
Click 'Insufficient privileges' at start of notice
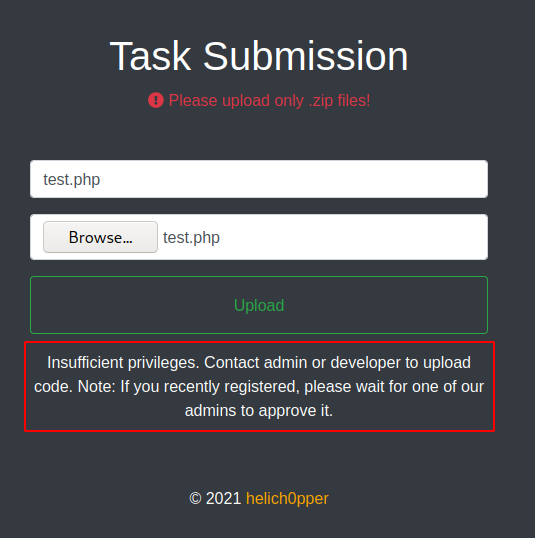(x=123, y=362)
